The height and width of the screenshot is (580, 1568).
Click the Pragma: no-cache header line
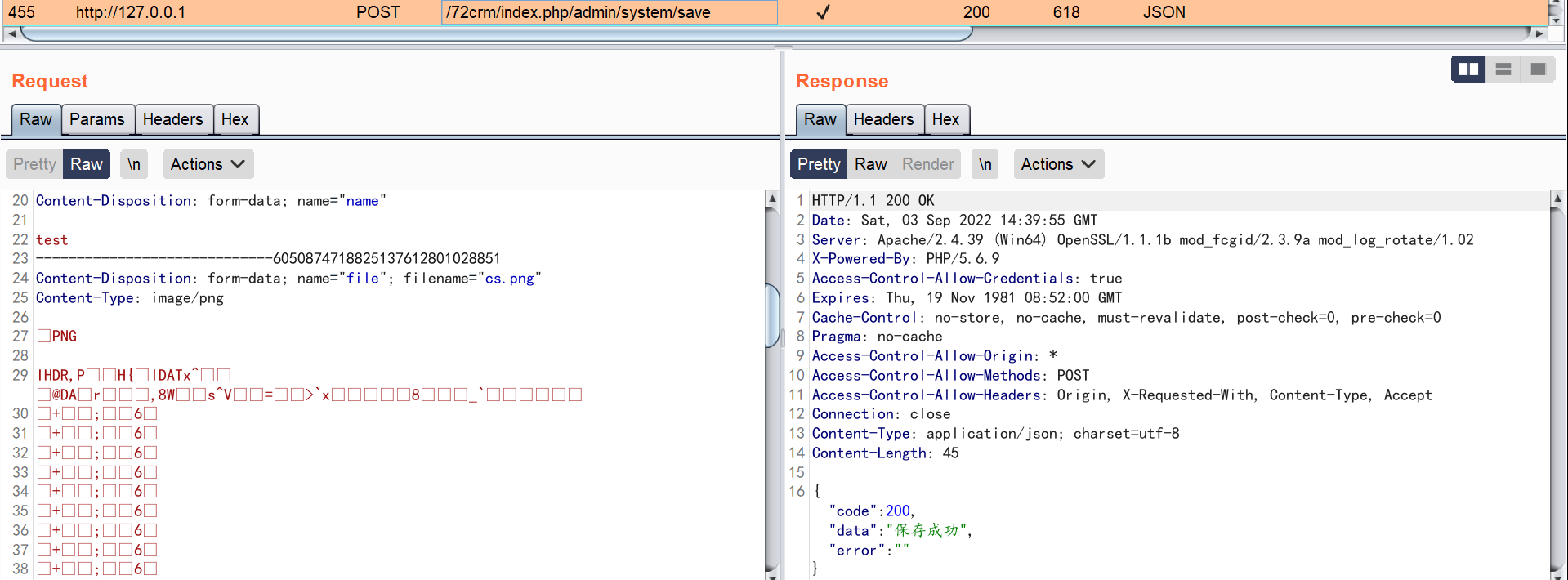[877, 337]
